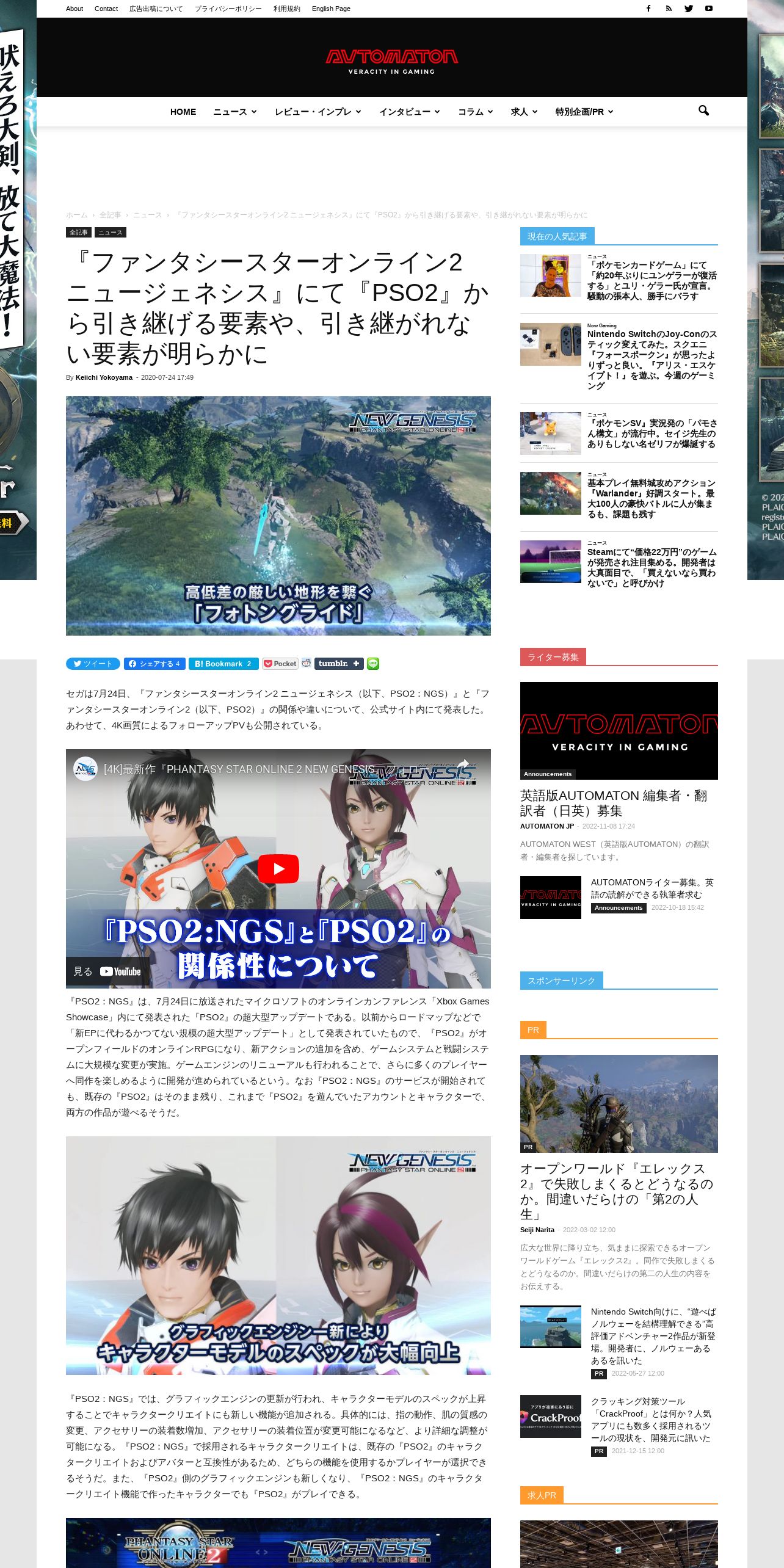Open the Facebook icon in top bar
Screen dimensions: 784x1568
648,9
